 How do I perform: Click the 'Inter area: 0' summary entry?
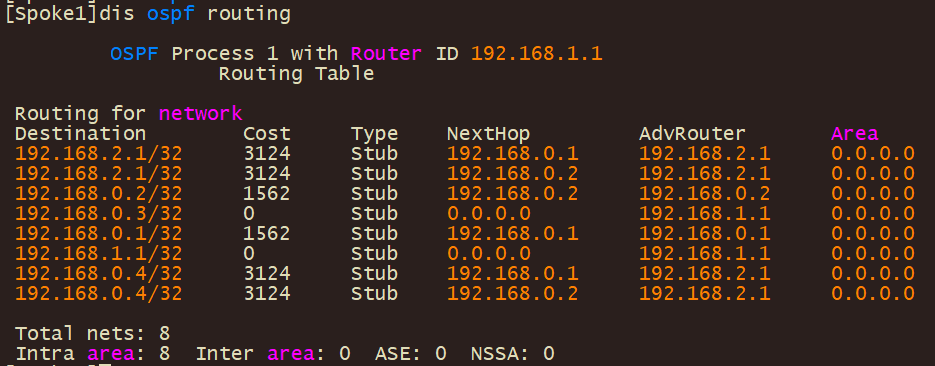pos(273,353)
